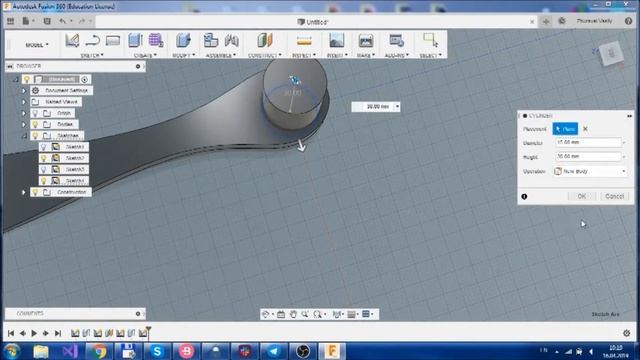This screenshot has height=360, width=640.
Task: Toggle visibility bulb of Sketch2
Action: pos(44,158)
